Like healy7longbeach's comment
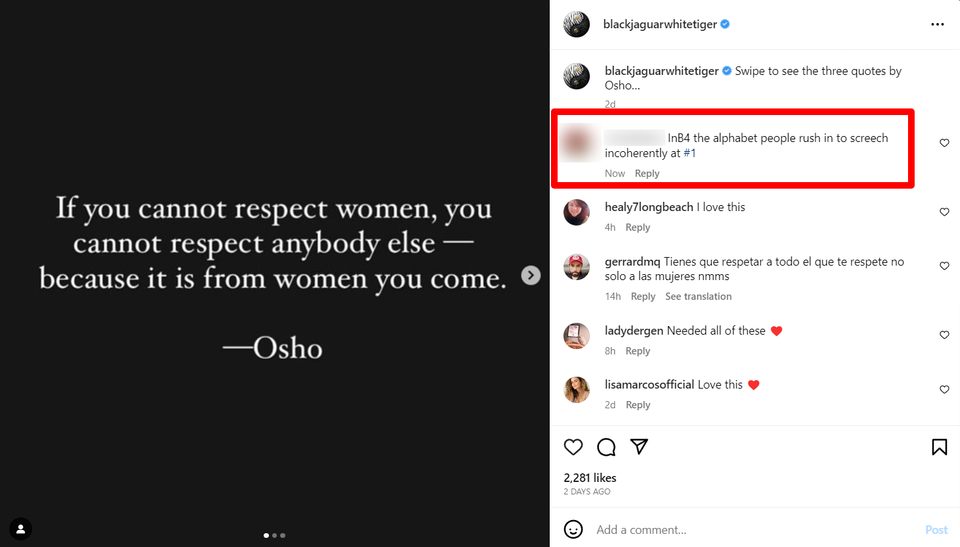Viewport: 960px width, 547px height. pos(944,212)
